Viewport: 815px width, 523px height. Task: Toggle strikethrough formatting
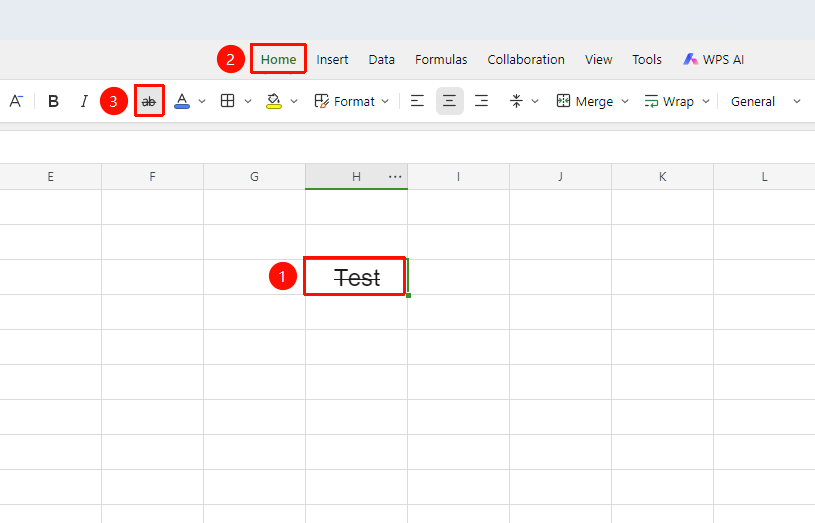click(x=149, y=101)
